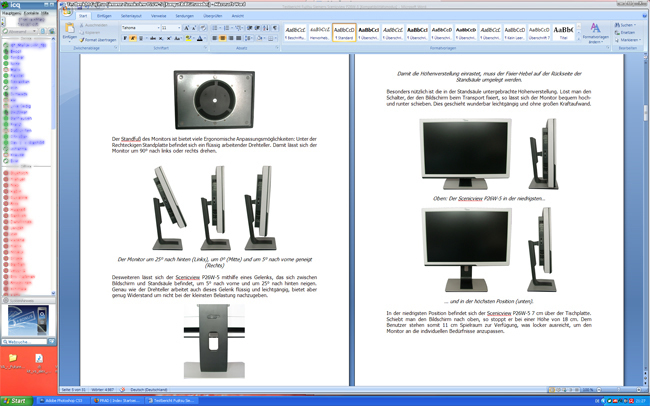Click the sort icon
650x406 pixels.
click(266, 28)
